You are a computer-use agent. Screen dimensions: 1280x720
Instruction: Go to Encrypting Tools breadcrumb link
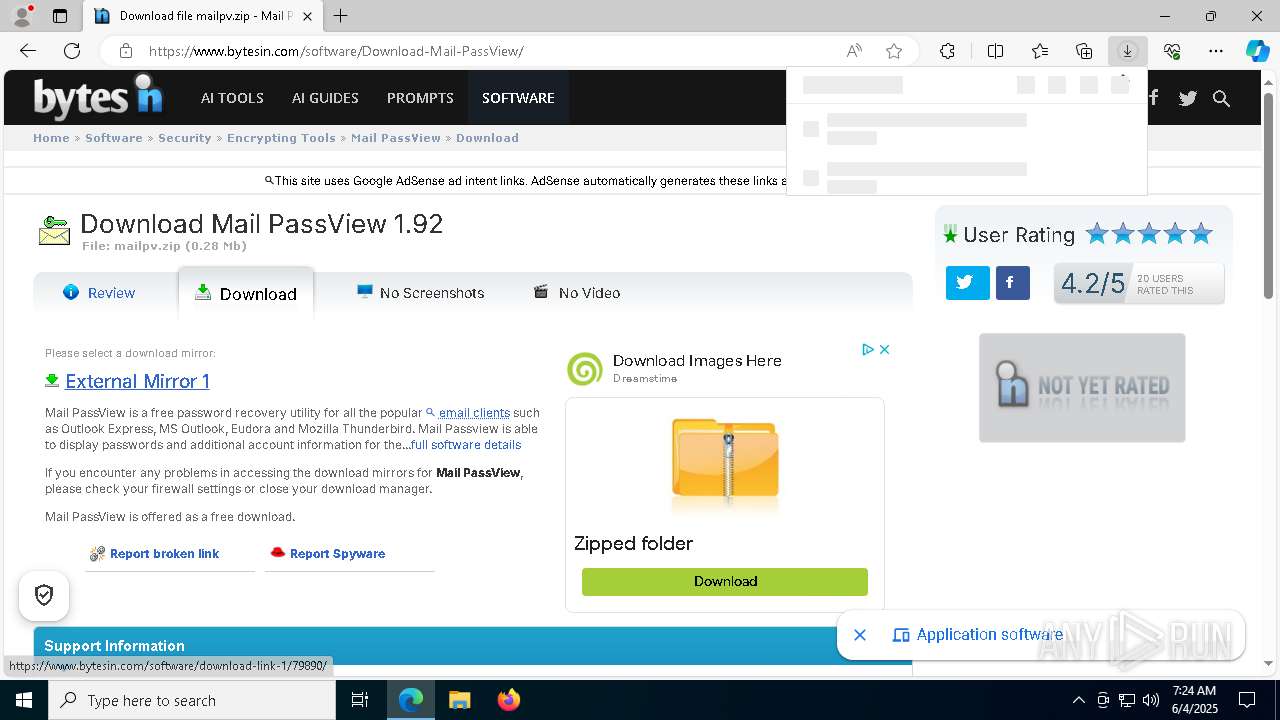click(281, 138)
